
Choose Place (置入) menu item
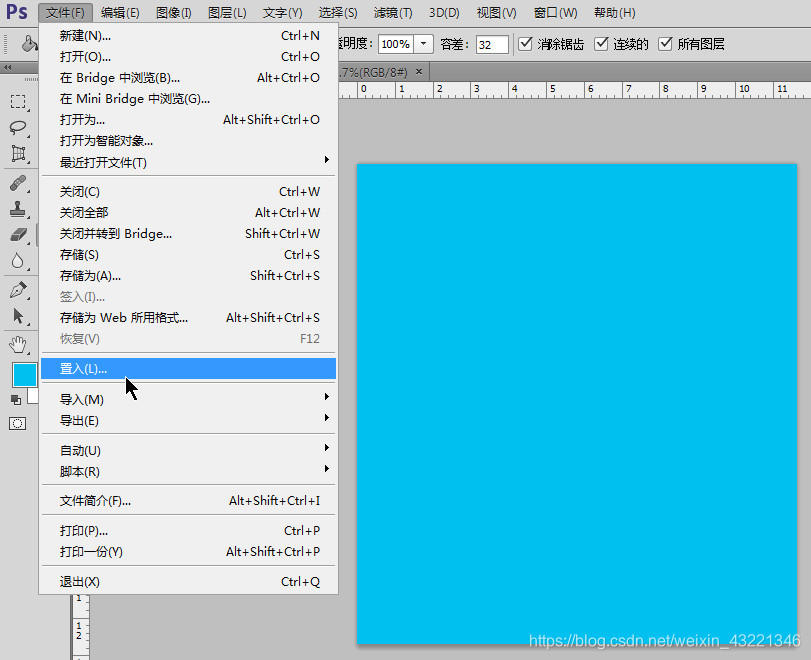pos(188,369)
